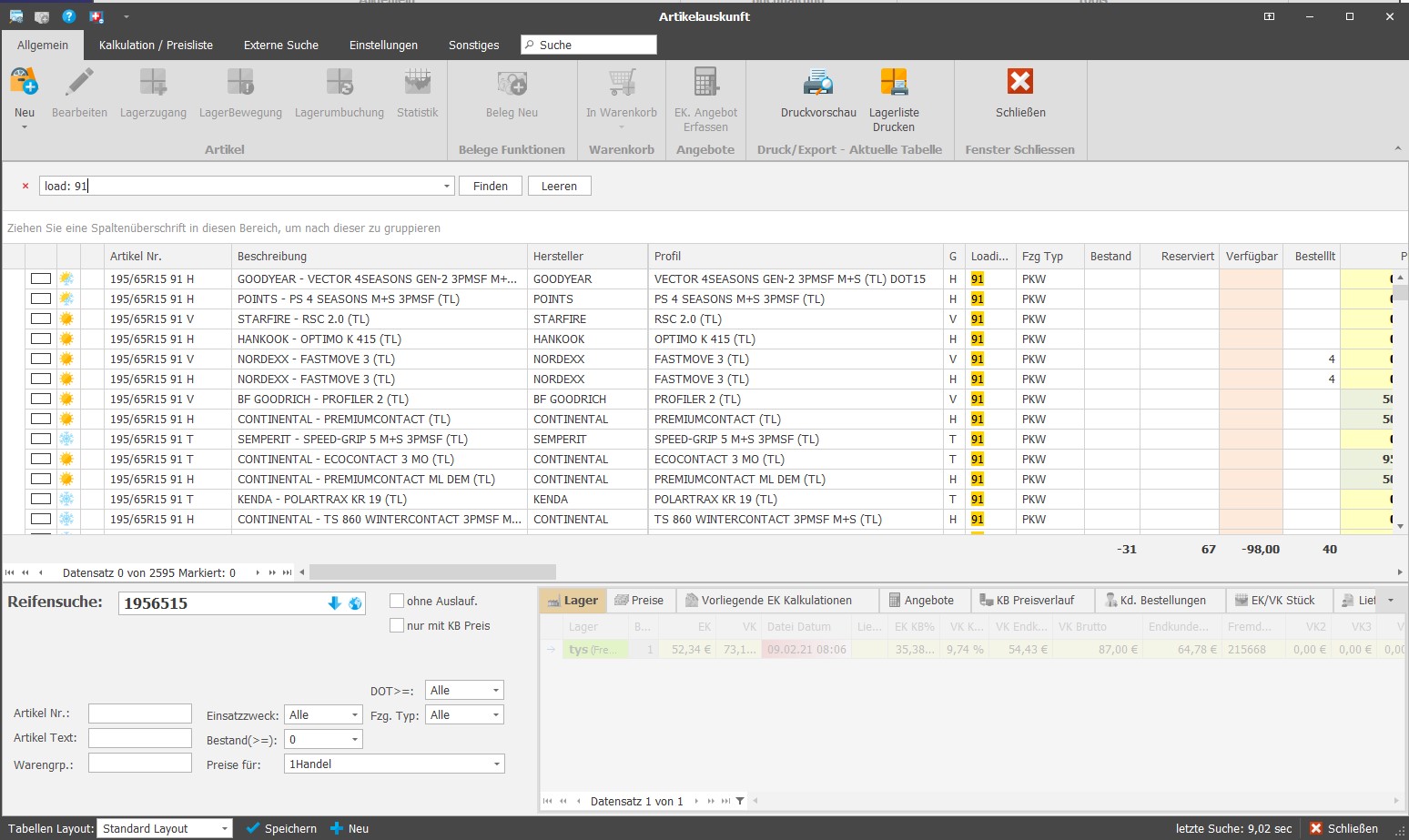Image resolution: width=1409 pixels, height=840 pixels.
Task: Expand the detail tabs overflow arrow
Action: tap(1390, 600)
